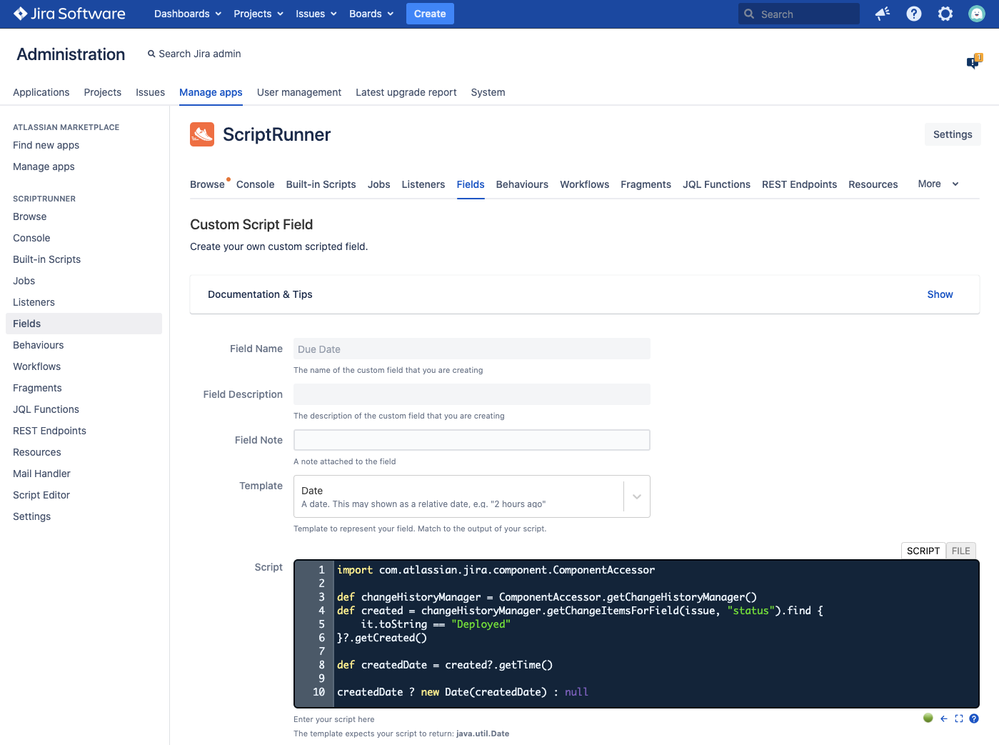Image resolution: width=999 pixels, height=745 pixels.
Task: Open REST Endpoints in sidebar
Action: [49, 431]
